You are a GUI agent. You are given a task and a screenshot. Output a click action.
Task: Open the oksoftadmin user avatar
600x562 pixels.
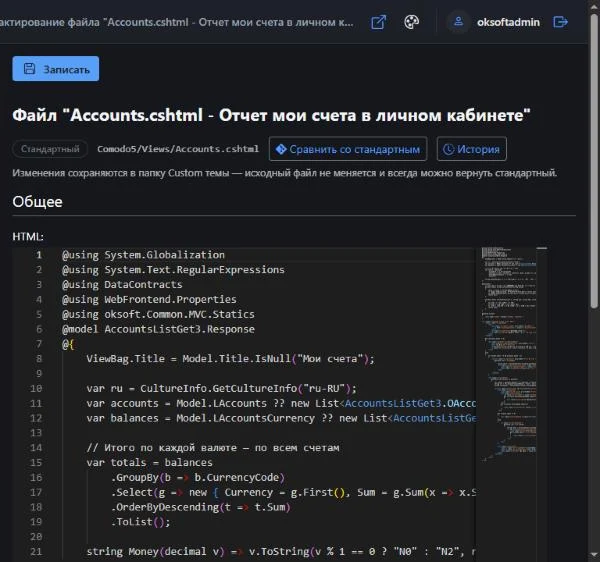[458, 22]
